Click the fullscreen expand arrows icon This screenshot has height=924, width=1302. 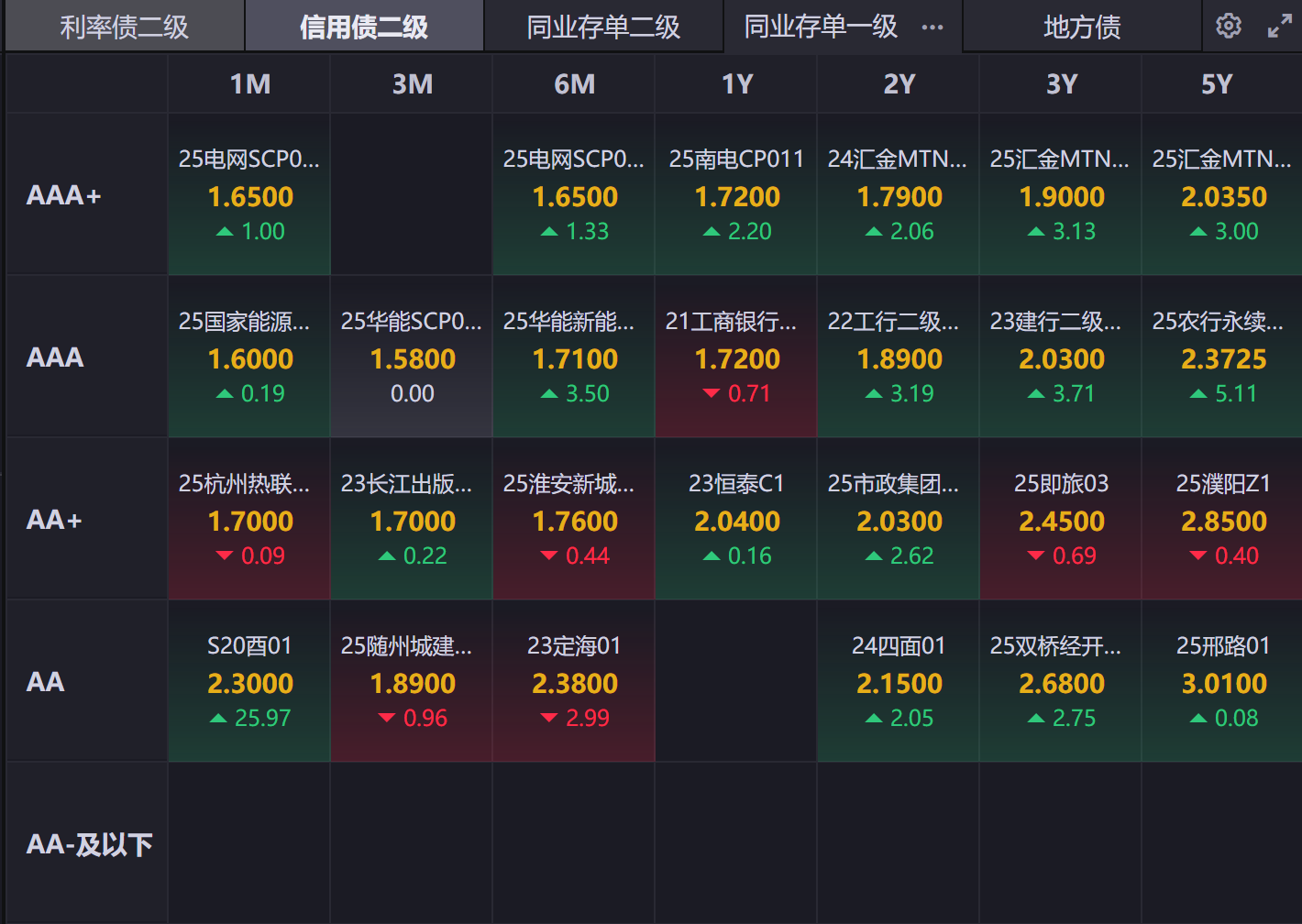click(x=1279, y=27)
